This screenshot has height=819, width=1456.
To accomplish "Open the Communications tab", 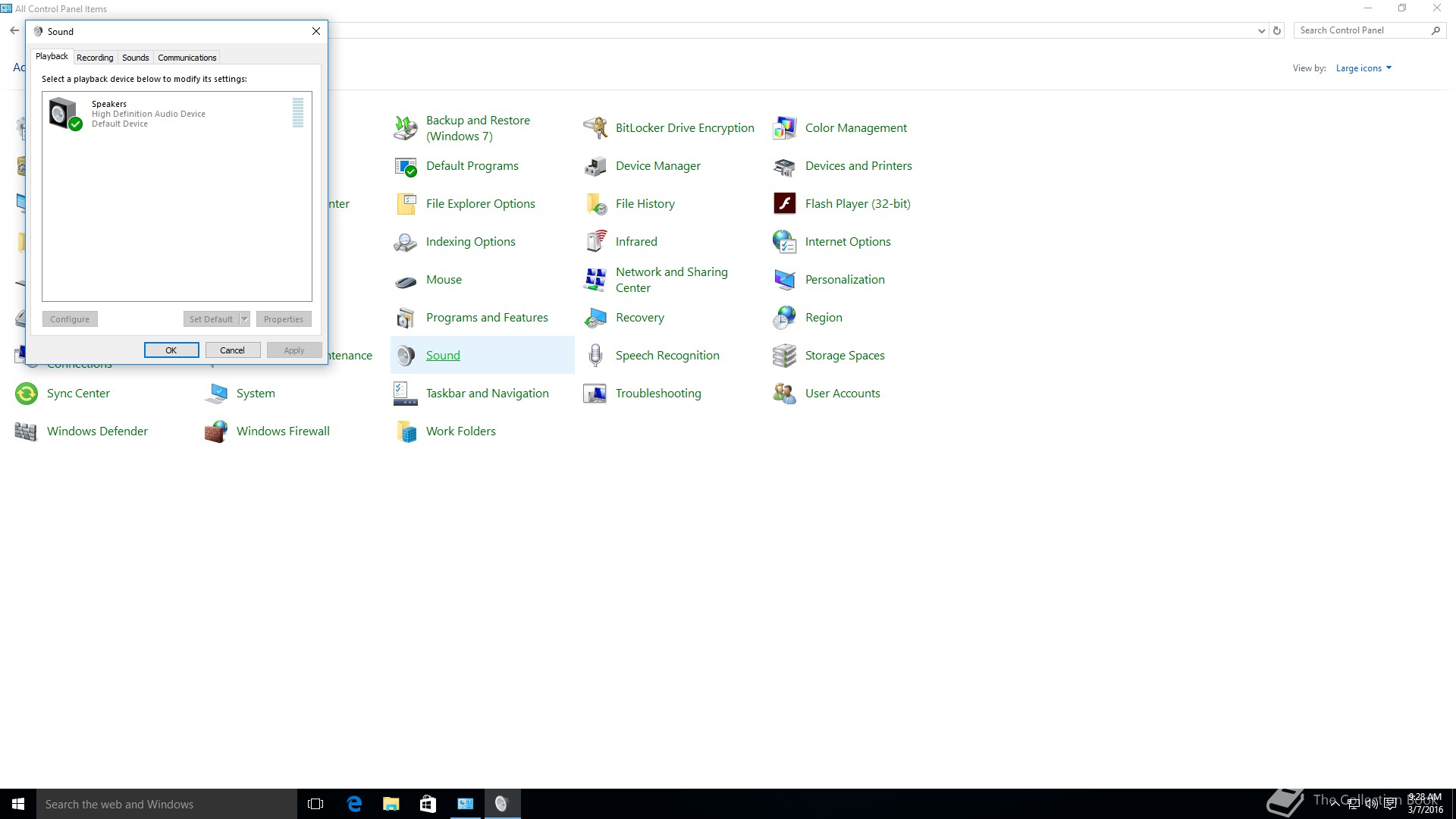I will tap(187, 58).
